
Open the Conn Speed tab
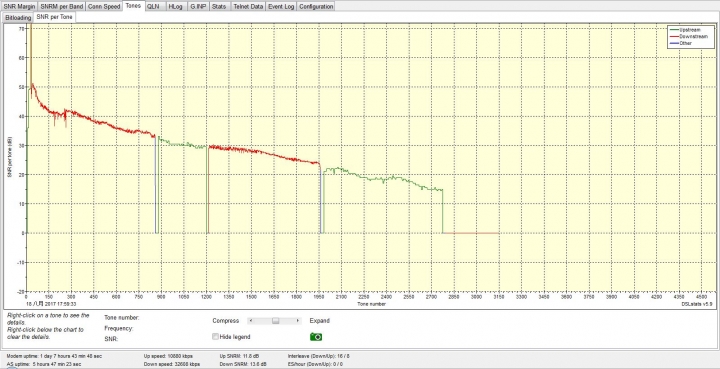point(104,6)
